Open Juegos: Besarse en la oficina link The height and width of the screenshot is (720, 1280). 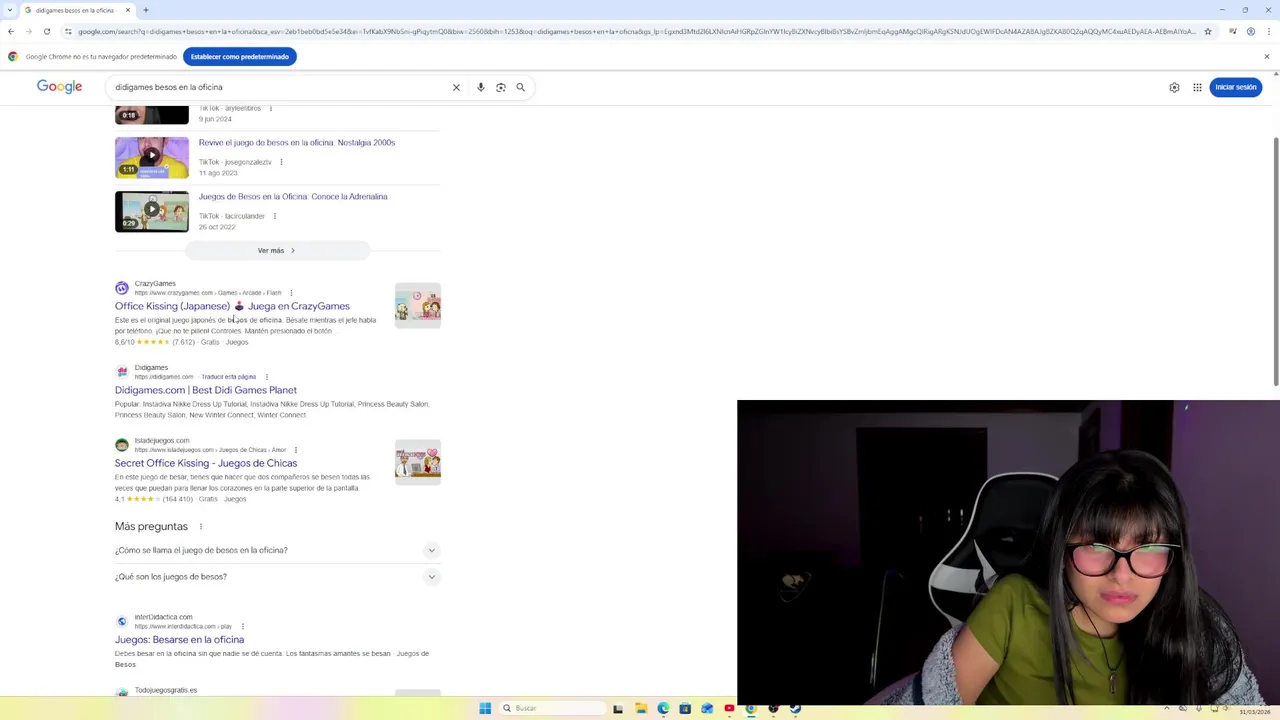[179, 640]
